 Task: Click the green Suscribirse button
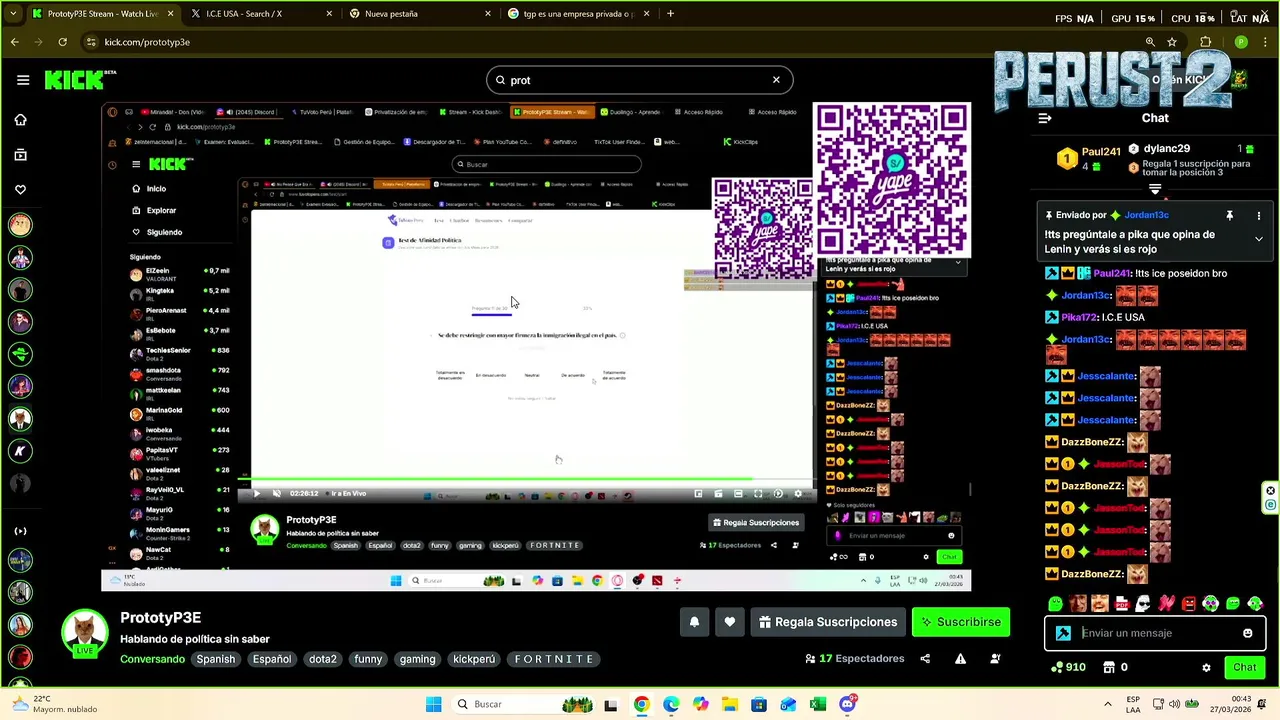point(961,622)
